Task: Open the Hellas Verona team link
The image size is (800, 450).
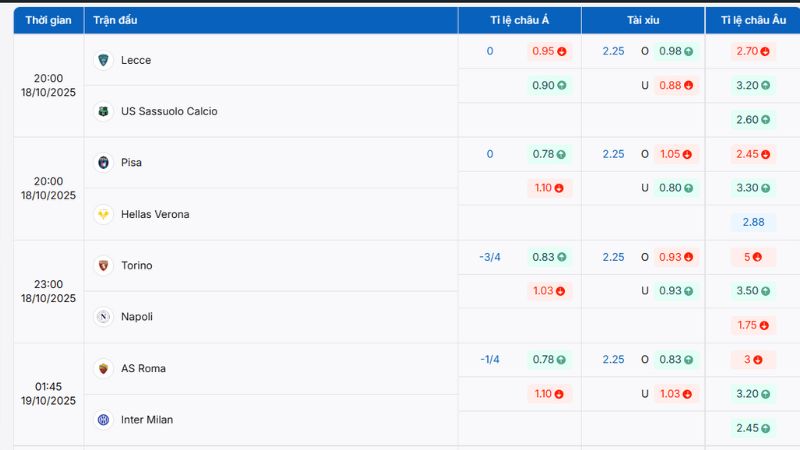Action: point(155,214)
